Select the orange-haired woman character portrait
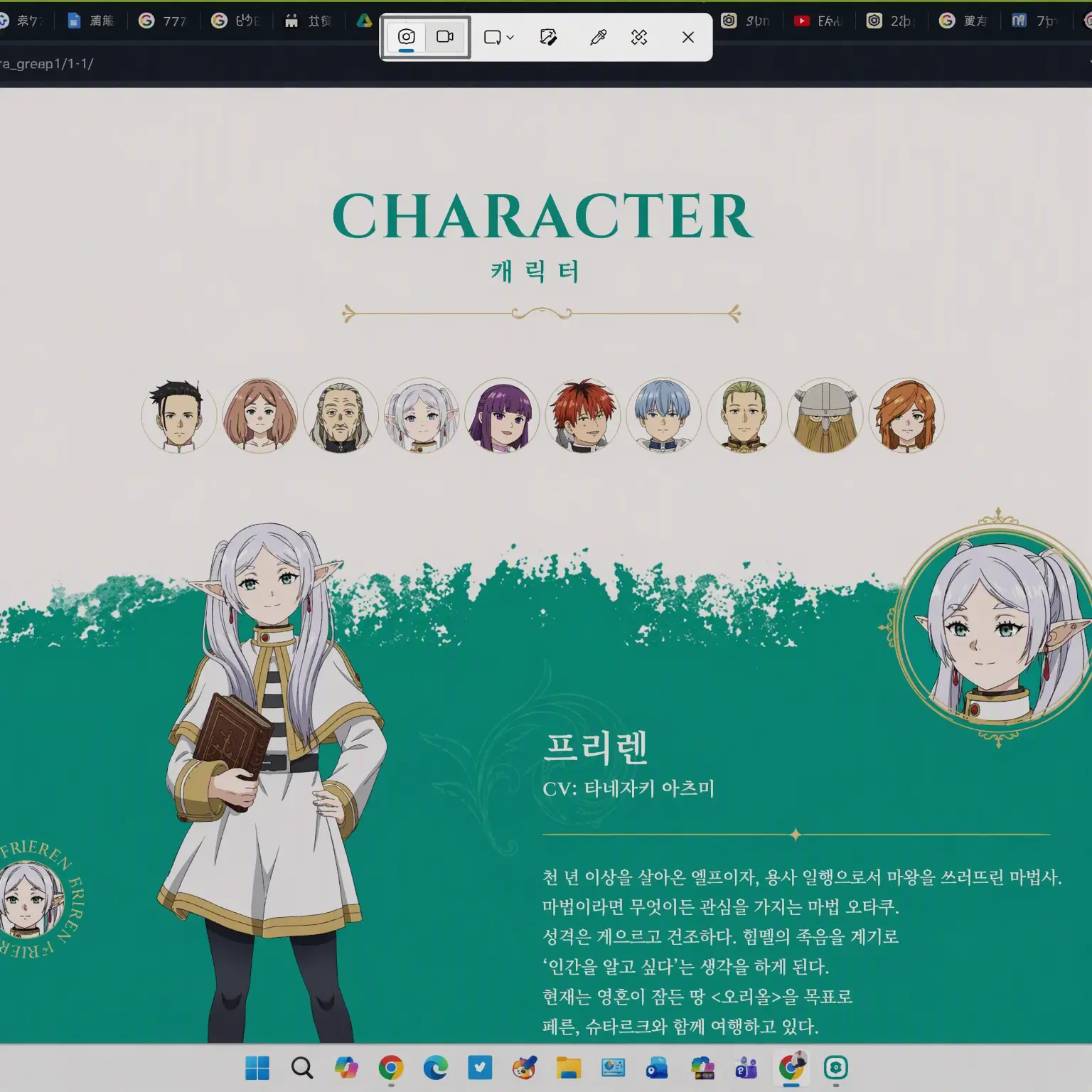 tap(906, 416)
